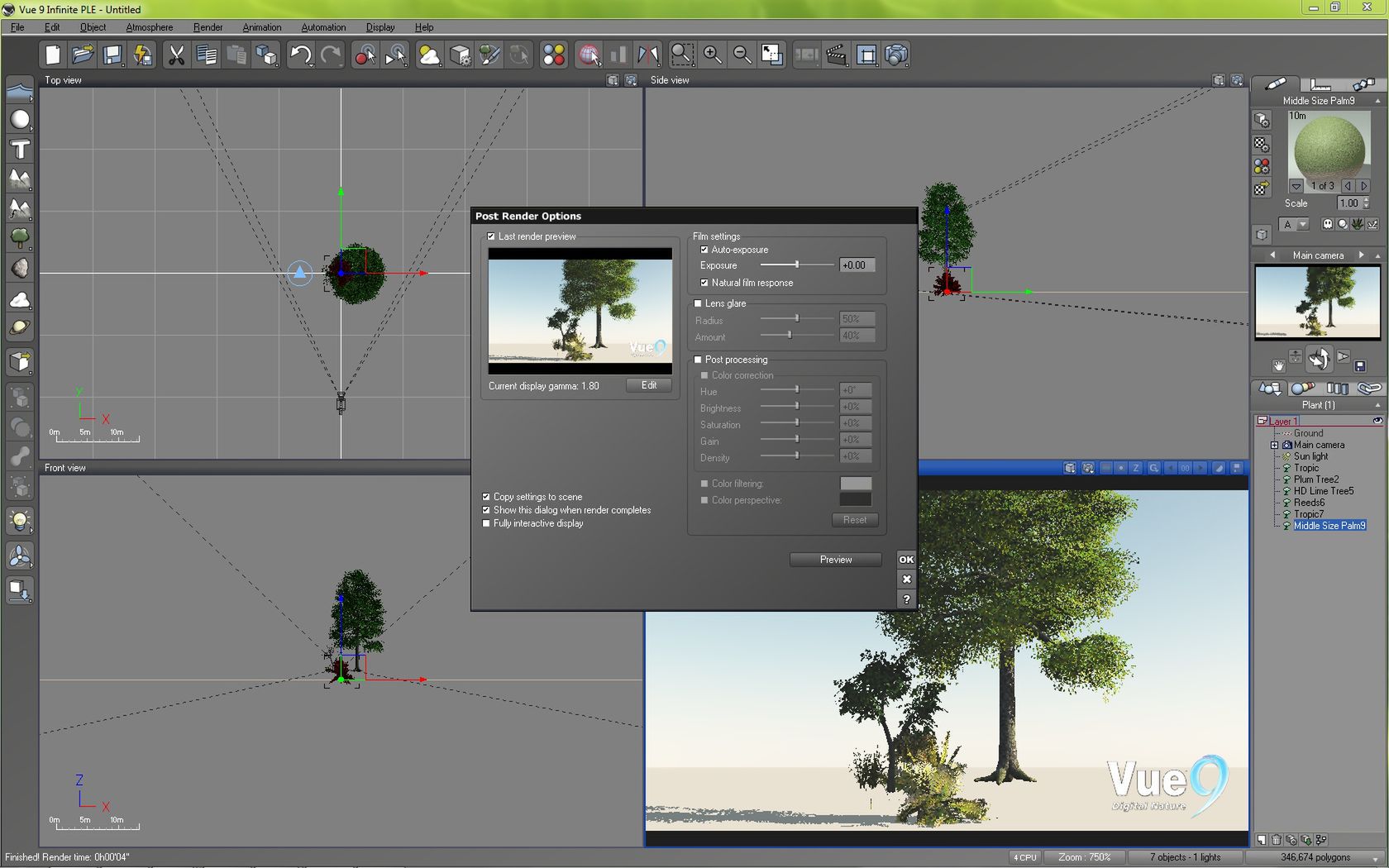Click the Atmosphere editor cloud icon
The width and height of the screenshot is (1389, 868).
429,55
